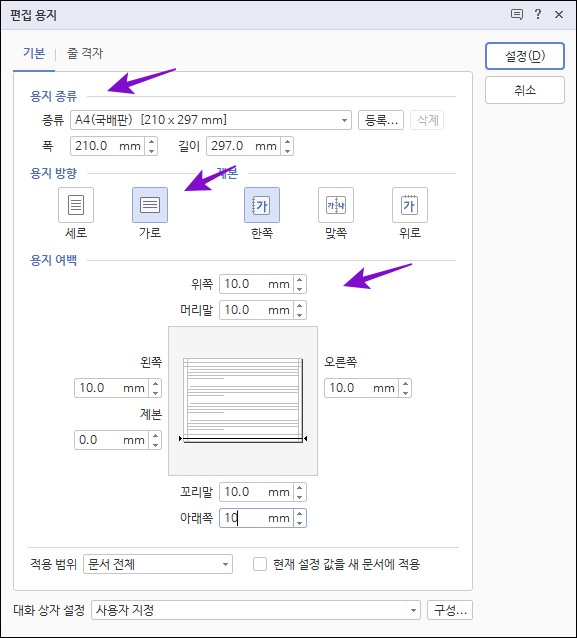This screenshot has width=577, height=638.
Task: Click the 길이 length input field
Action: (x=245, y=146)
